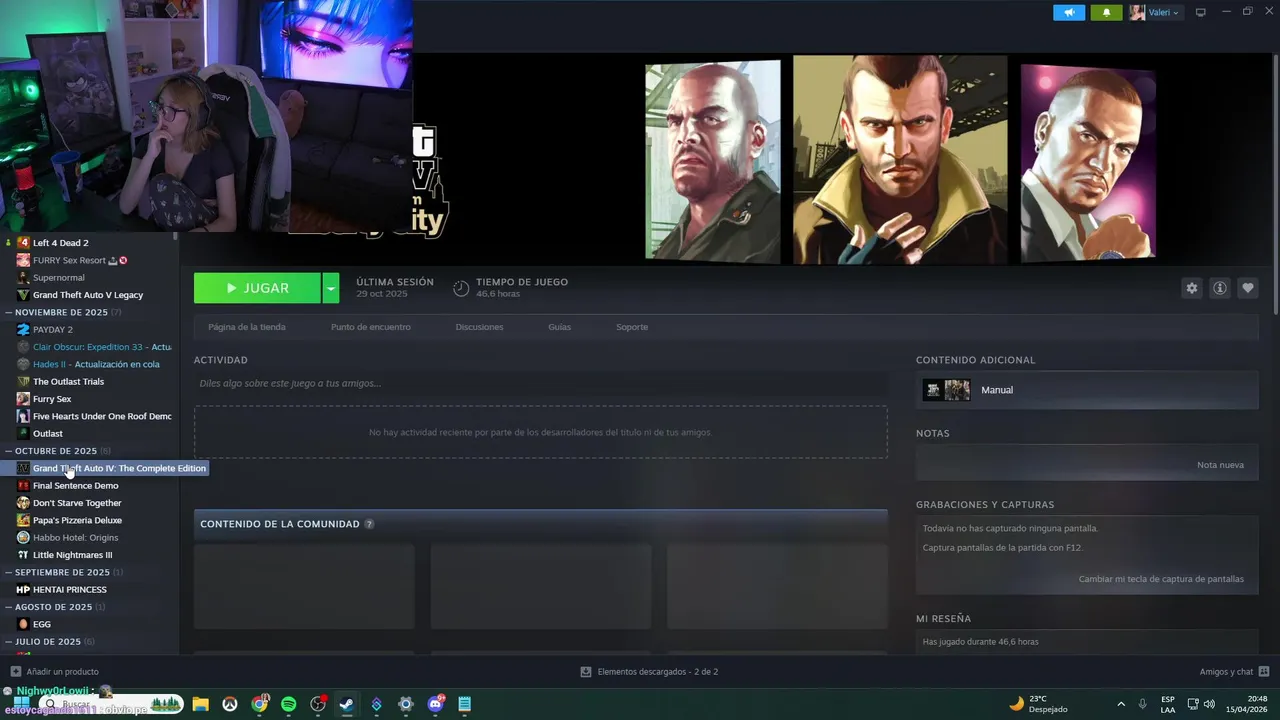Select Final Sentence Demo entry
Screen dimensions: 1280x720
(75, 486)
